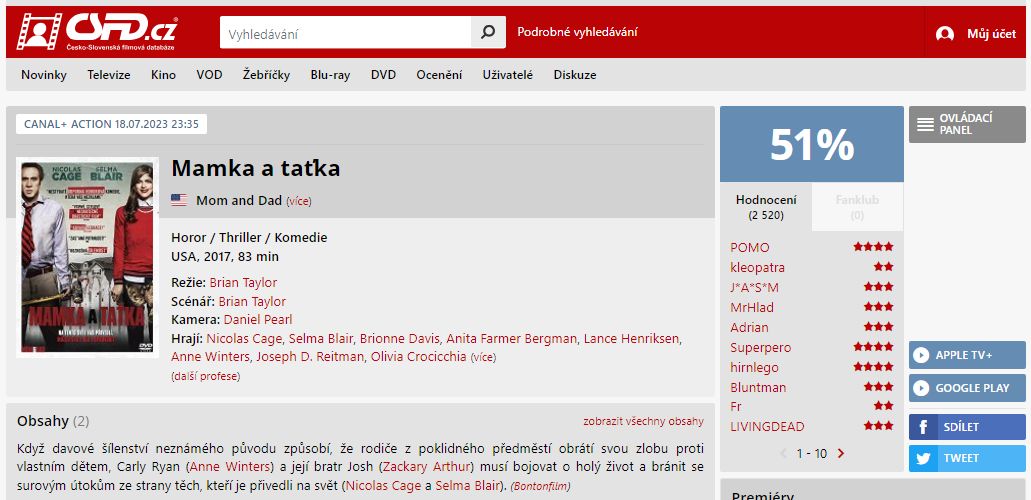
Task: Open user MrHlad's profile
Action: click(x=752, y=308)
